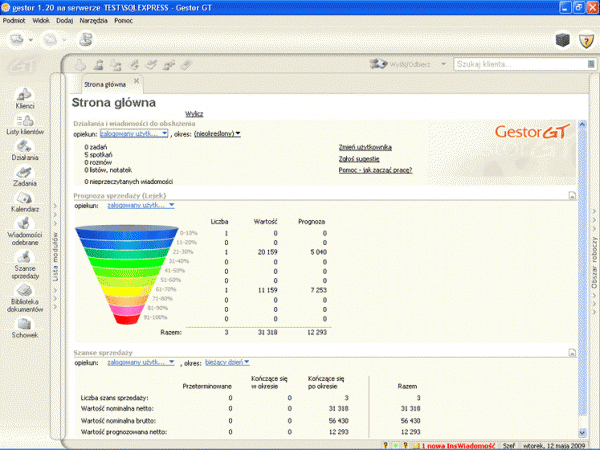Open the Zadania module
This screenshot has height=450, width=600.
coord(25,176)
